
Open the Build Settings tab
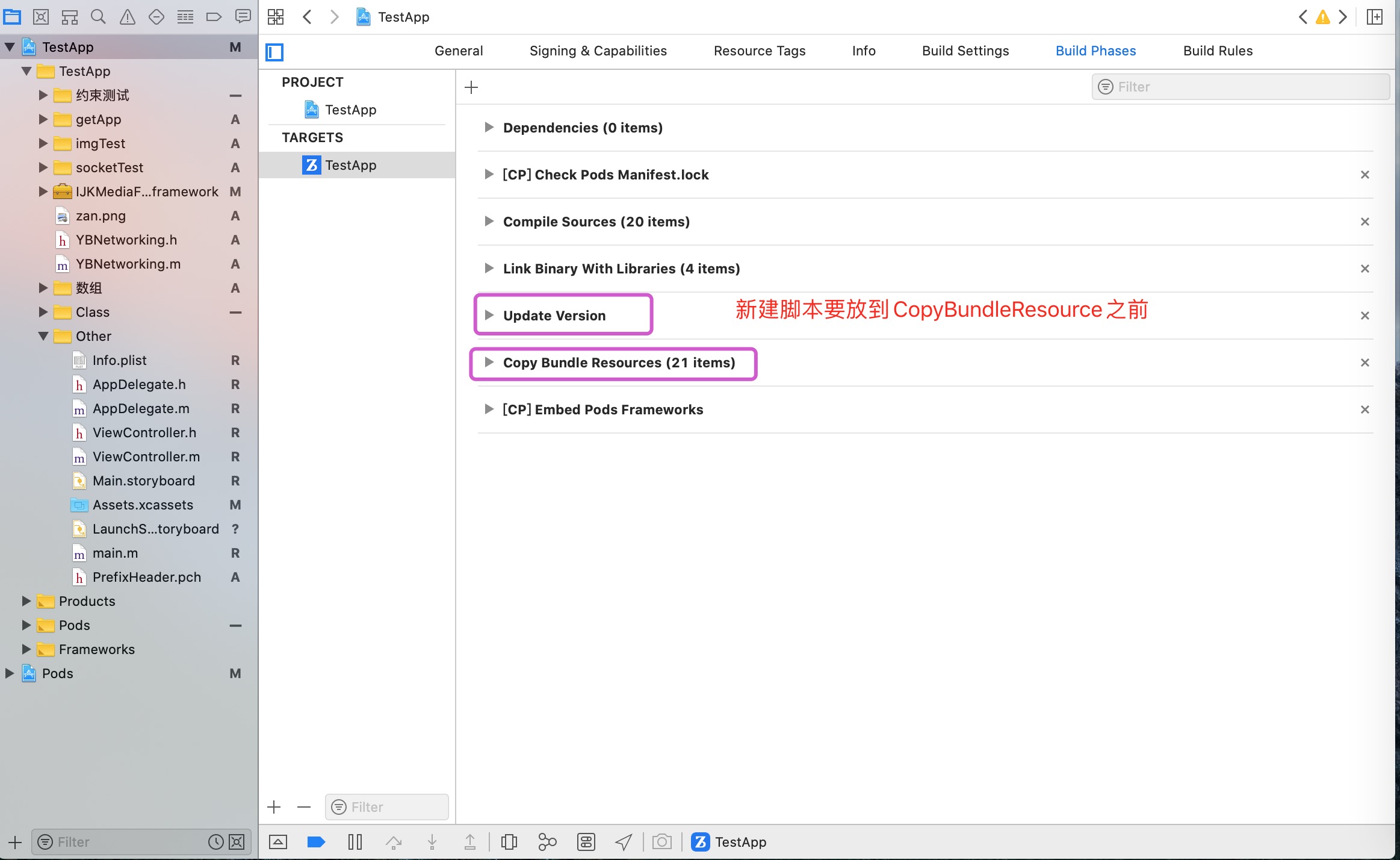[x=965, y=51]
